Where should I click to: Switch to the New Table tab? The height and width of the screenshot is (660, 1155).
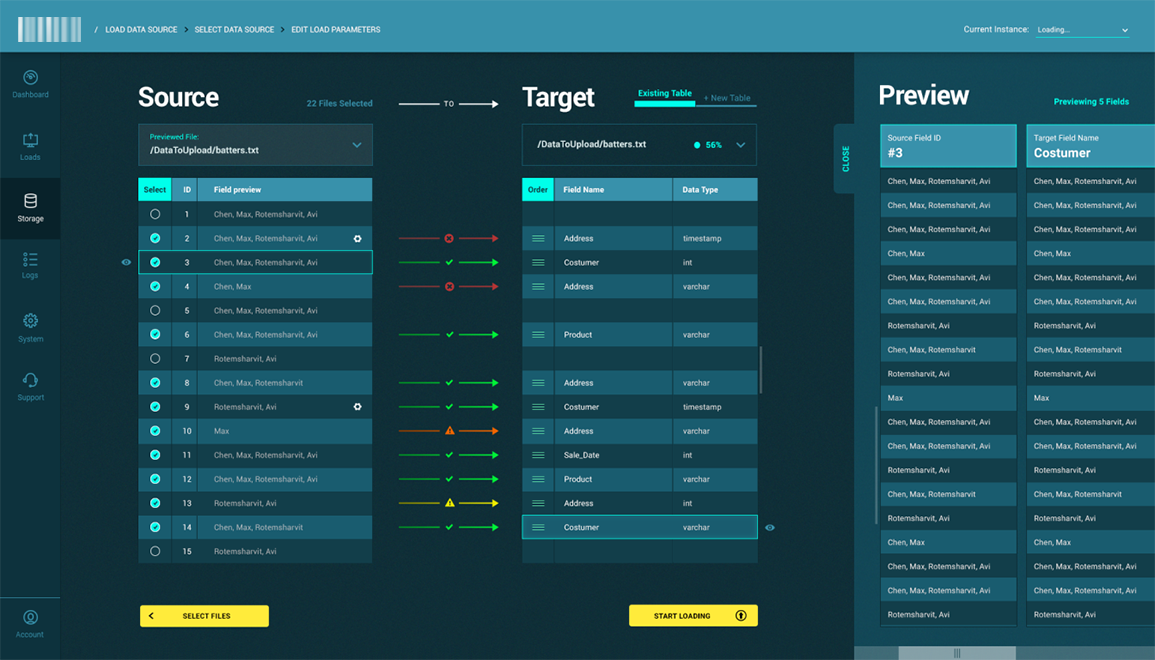click(x=726, y=98)
